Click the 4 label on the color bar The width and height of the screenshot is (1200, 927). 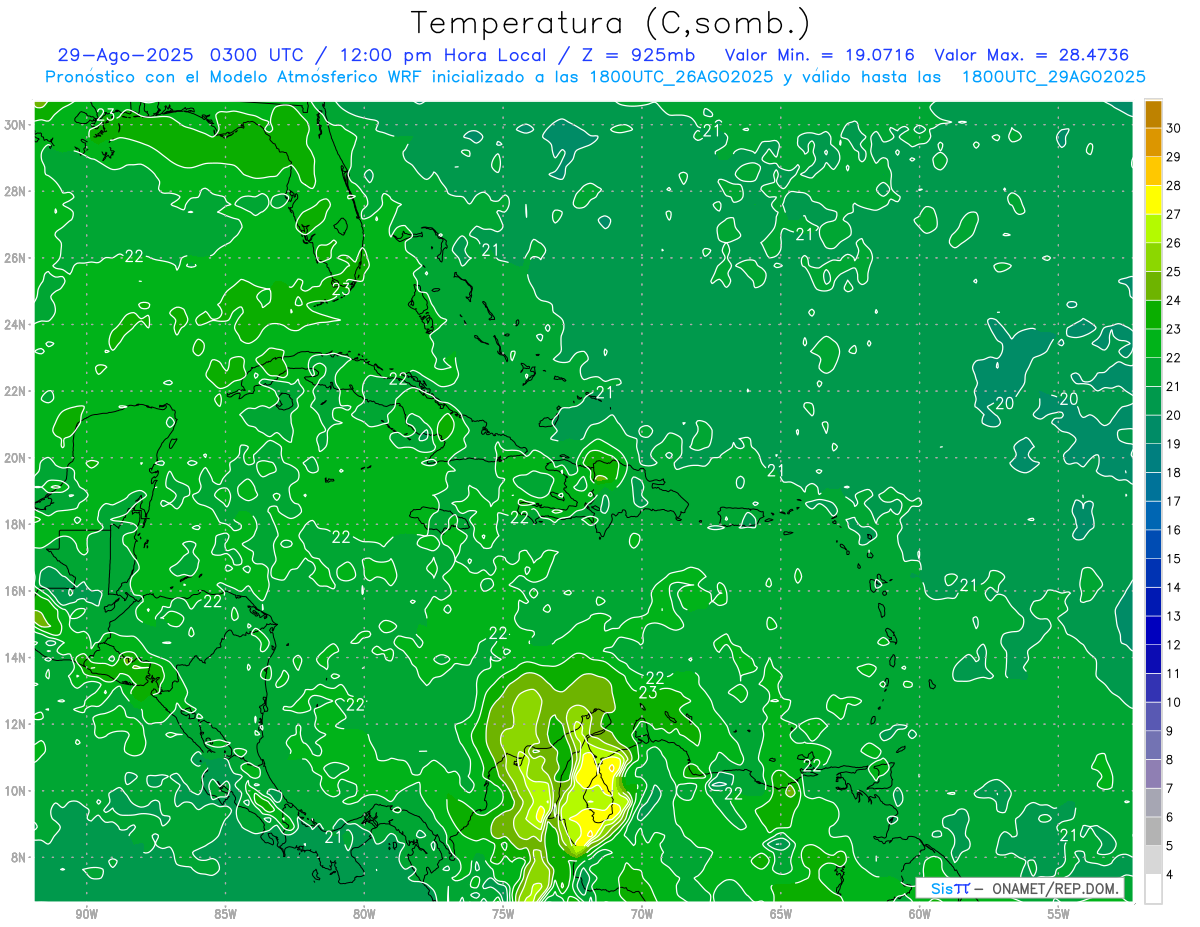pos(1171,875)
